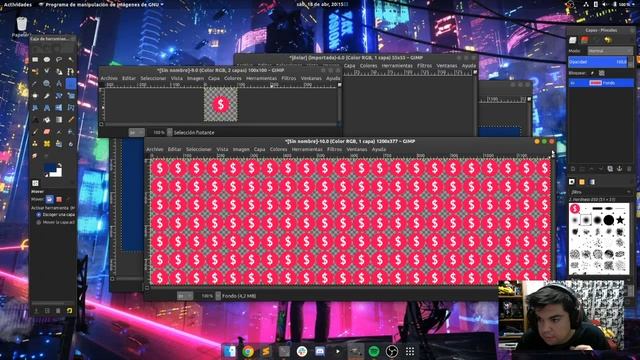Open Filtros menu in 1200x377 window
640x360 pixels.
coord(334,149)
